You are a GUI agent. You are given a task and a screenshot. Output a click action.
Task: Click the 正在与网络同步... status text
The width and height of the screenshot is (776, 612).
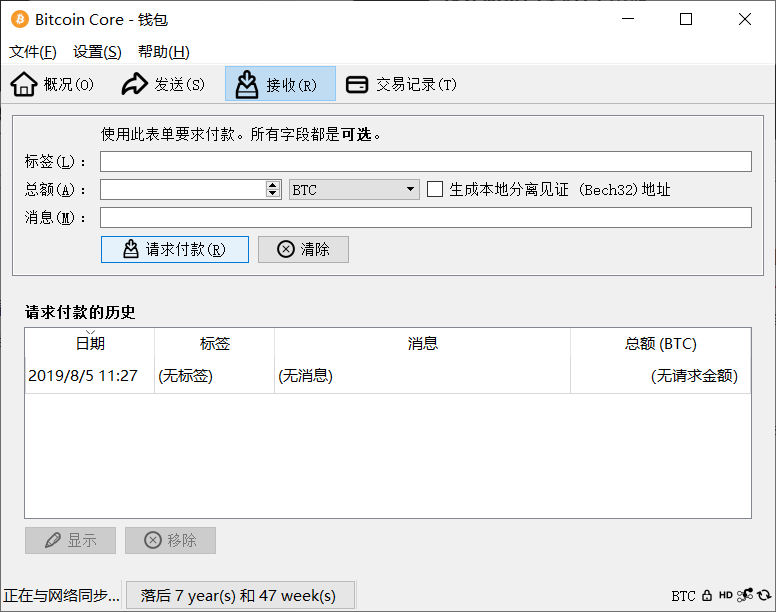tap(61, 595)
